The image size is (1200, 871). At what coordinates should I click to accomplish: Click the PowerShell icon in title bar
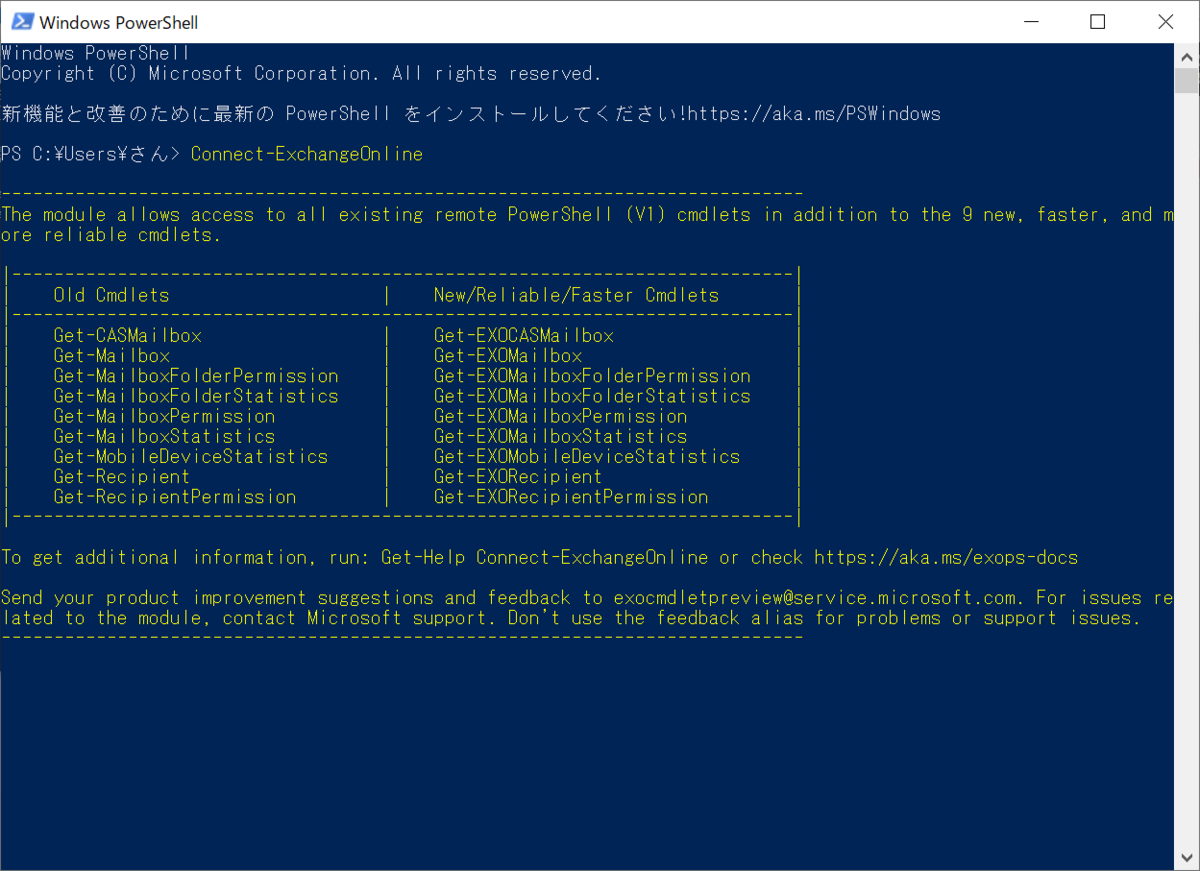coord(21,22)
